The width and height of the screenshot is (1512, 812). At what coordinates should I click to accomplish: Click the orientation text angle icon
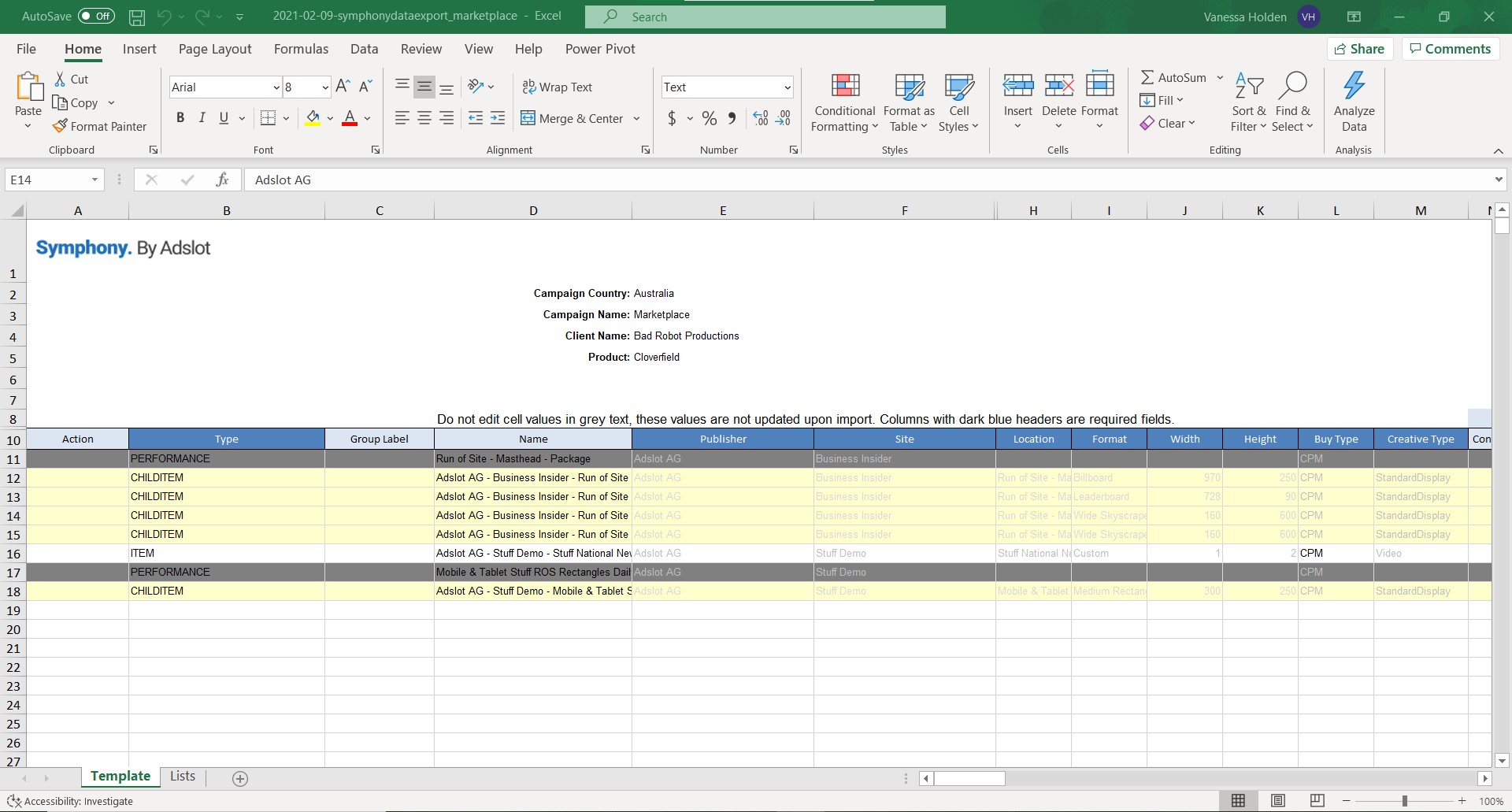pyautogui.click(x=476, y=87)
